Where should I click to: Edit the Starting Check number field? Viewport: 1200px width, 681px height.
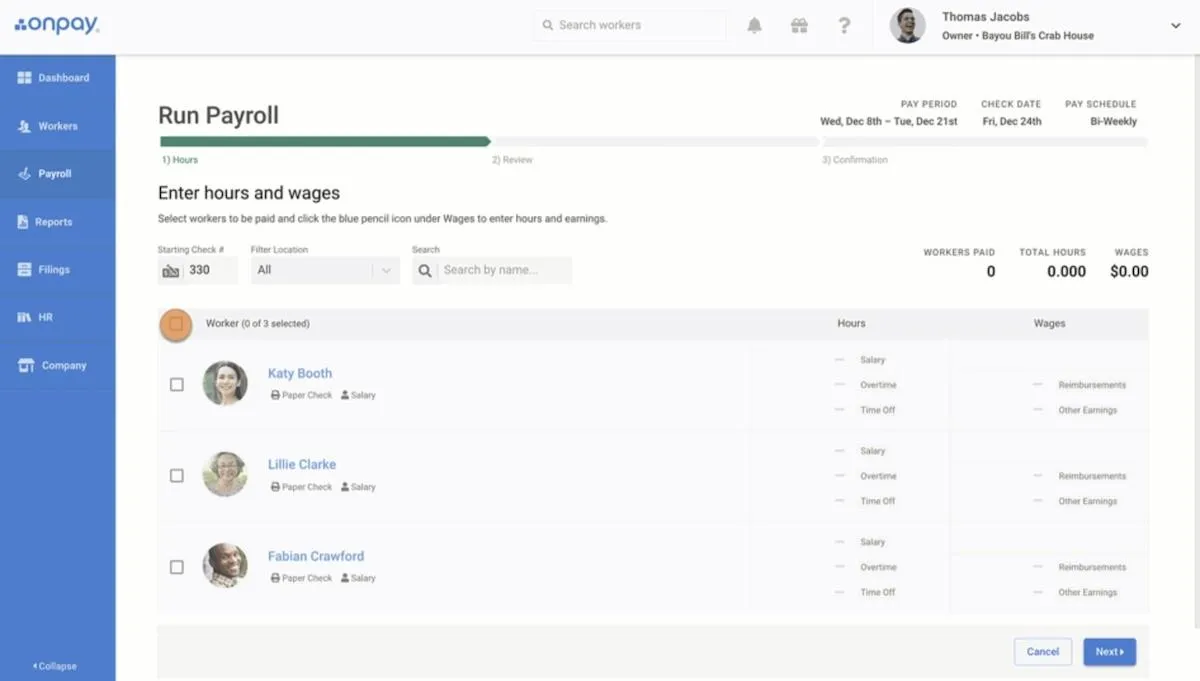click(x=211, y=270)
